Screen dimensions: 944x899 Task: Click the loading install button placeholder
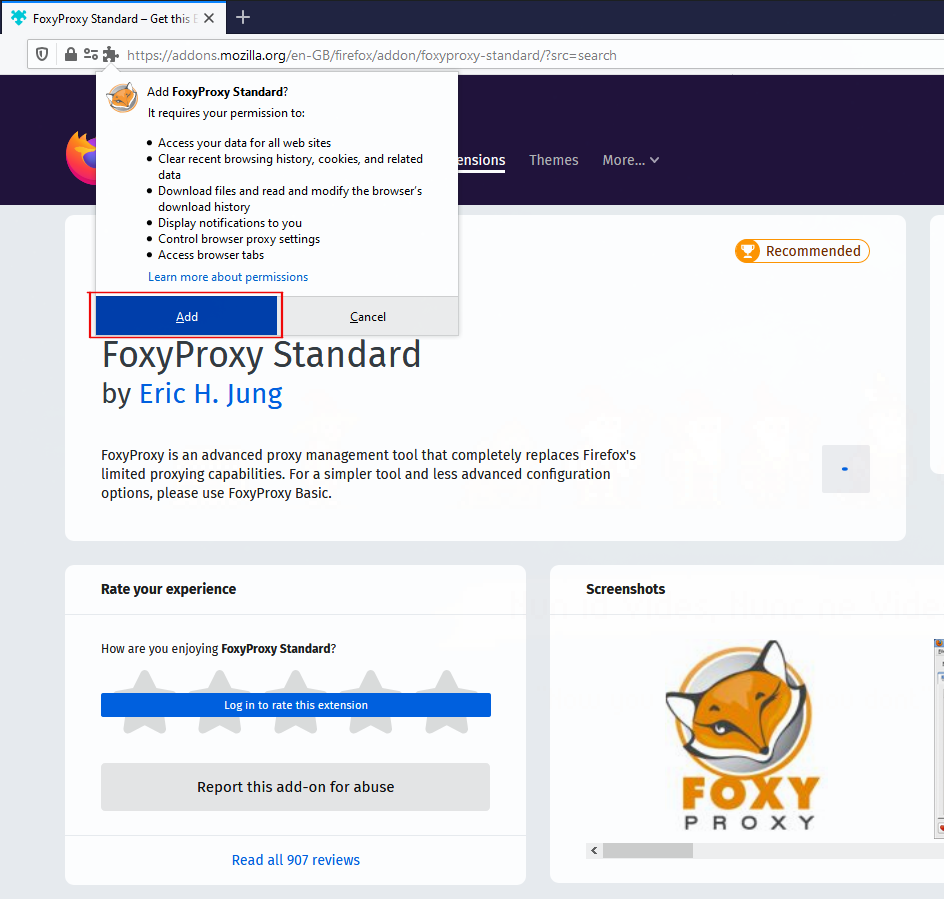(x=846, y=468)
